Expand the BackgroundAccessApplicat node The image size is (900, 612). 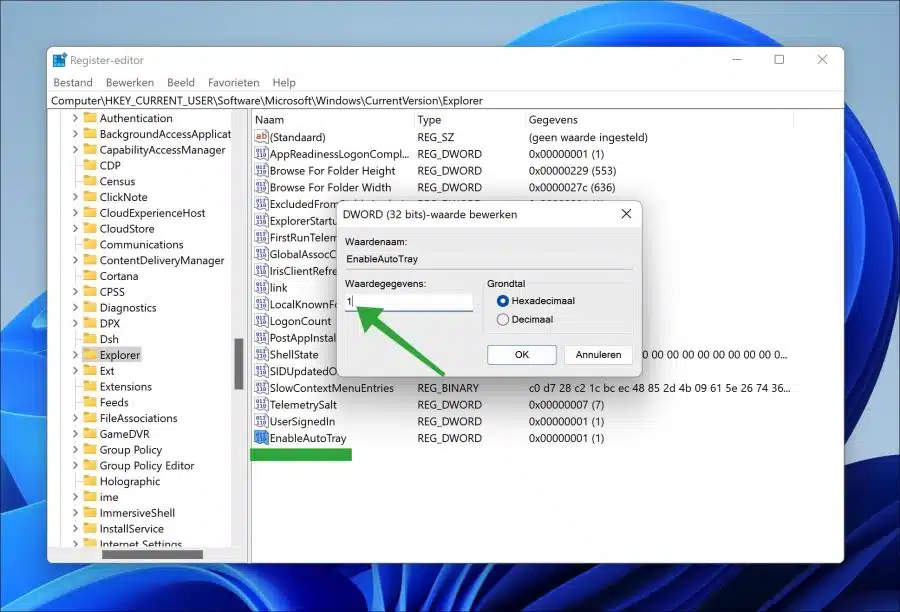pos(75,134)
